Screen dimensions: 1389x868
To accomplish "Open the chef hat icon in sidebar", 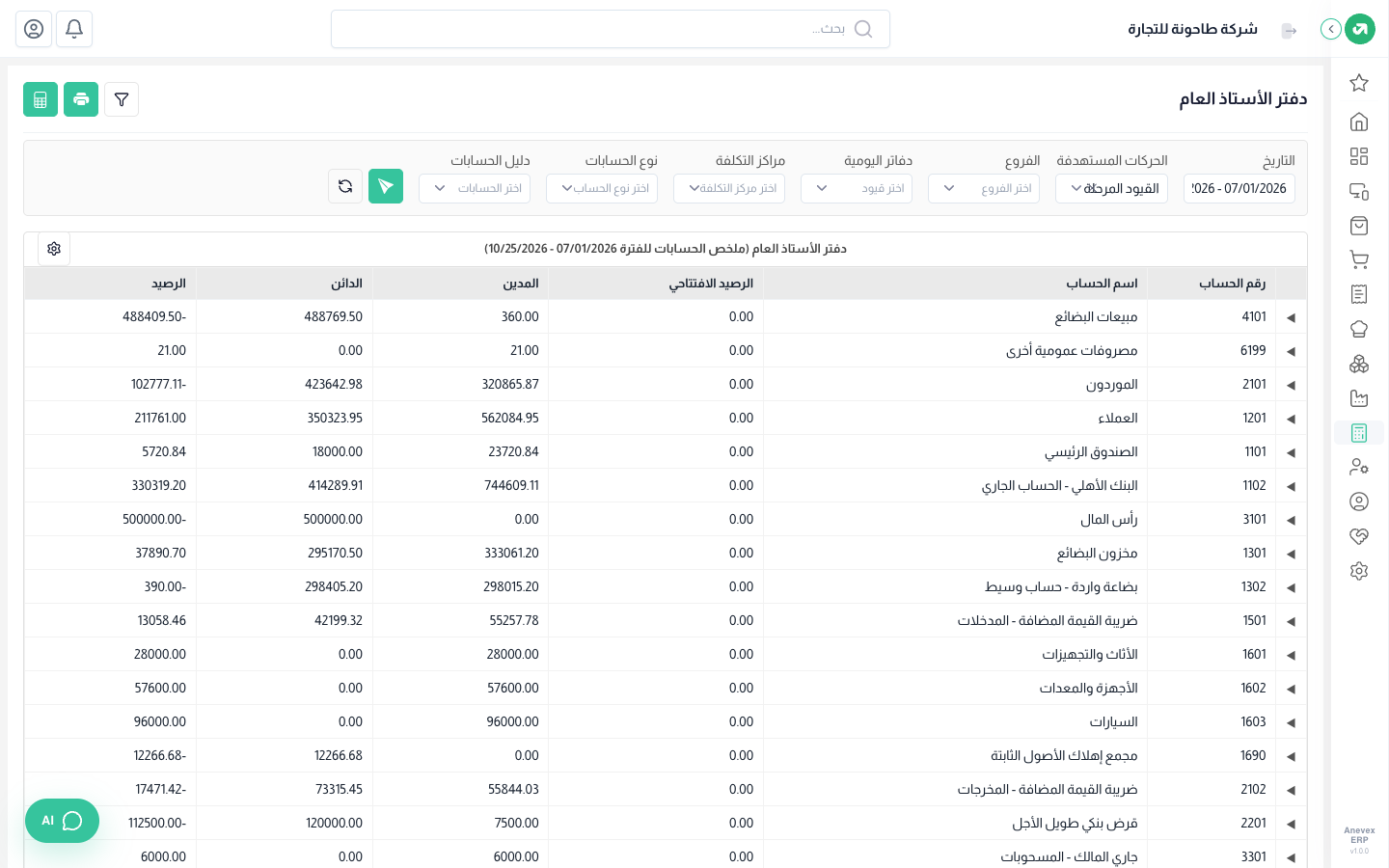I will pos(1359,329).
